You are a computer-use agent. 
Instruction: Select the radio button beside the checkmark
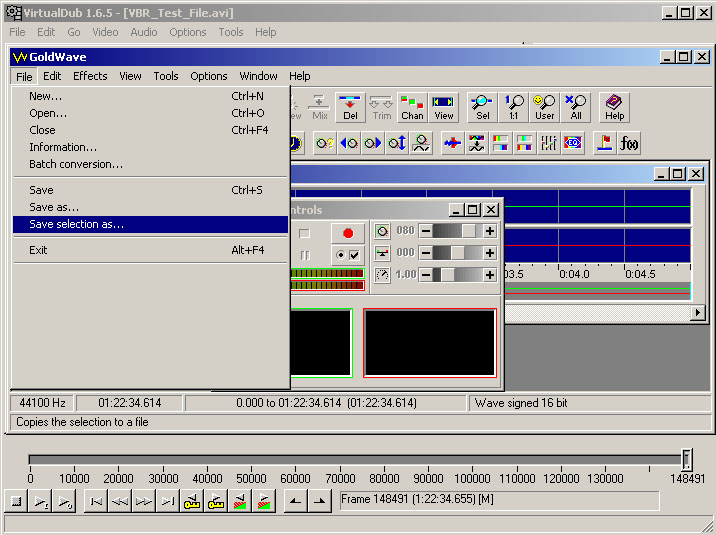[340, 255]
